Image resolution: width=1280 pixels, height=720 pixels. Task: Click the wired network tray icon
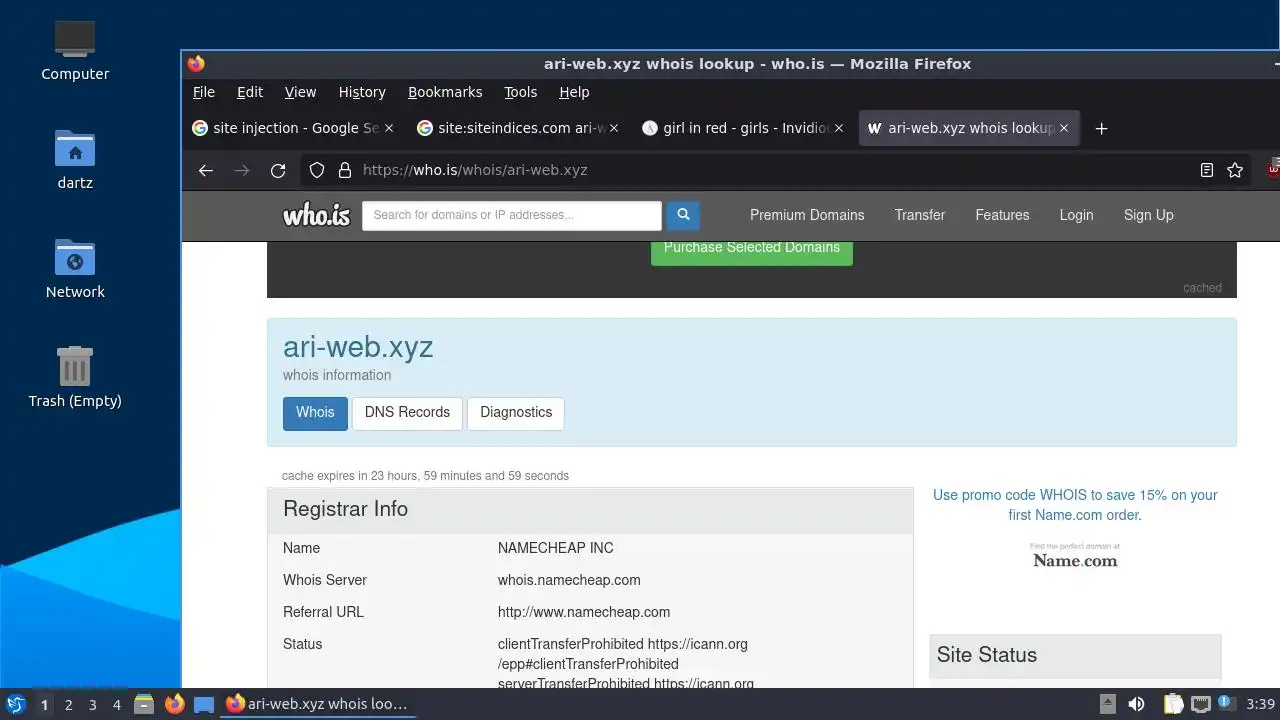click(x=1201, y=704)
